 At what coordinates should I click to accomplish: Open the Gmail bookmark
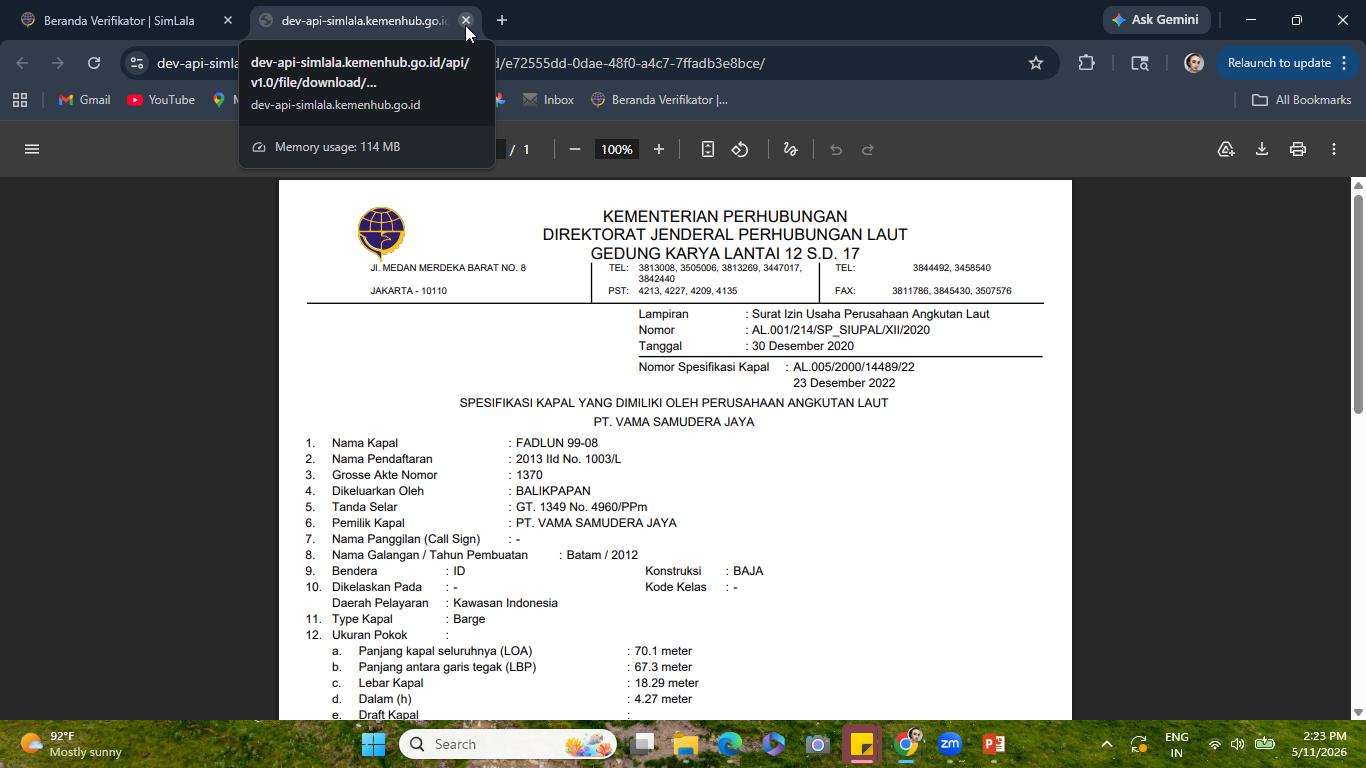(x=84, y=100)
